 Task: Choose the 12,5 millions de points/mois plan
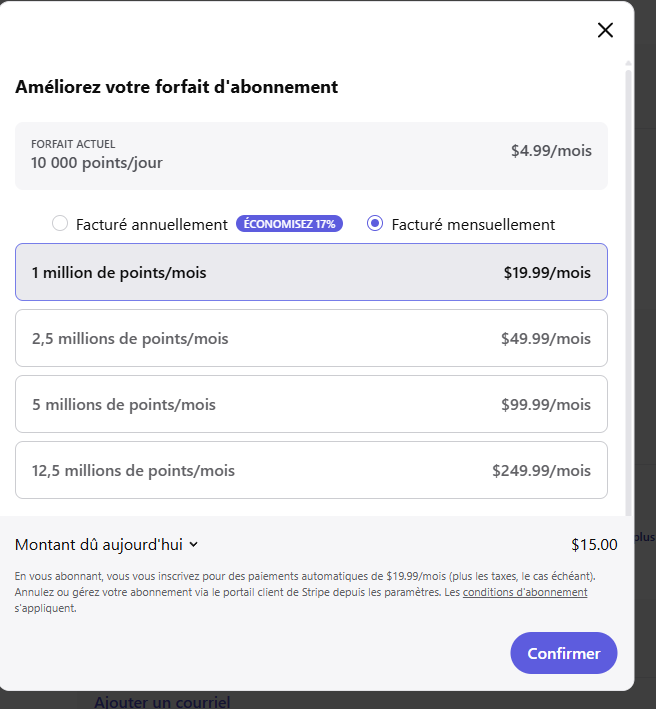coord(311,470)
